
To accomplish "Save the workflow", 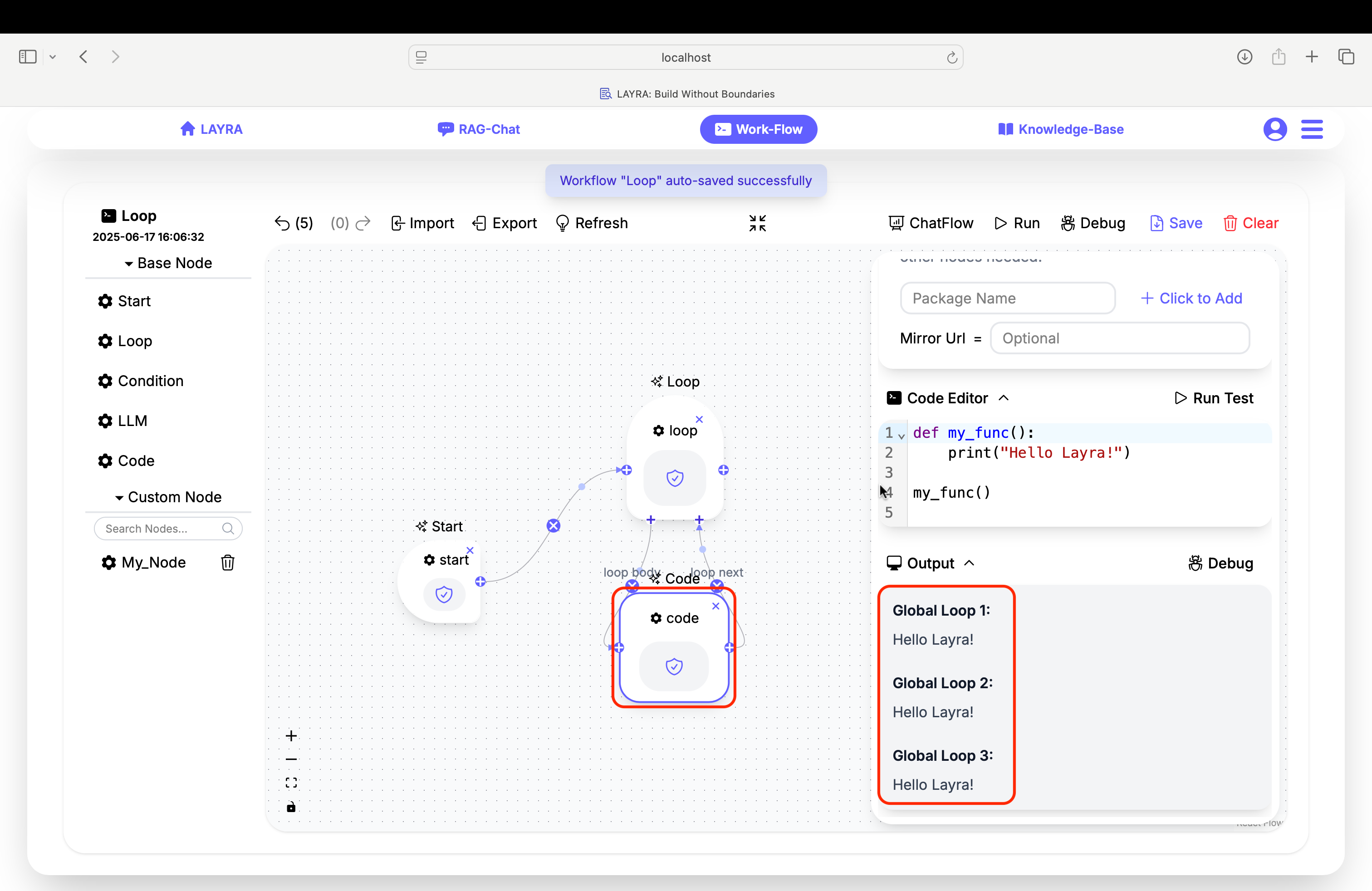I will point(1176,223).
